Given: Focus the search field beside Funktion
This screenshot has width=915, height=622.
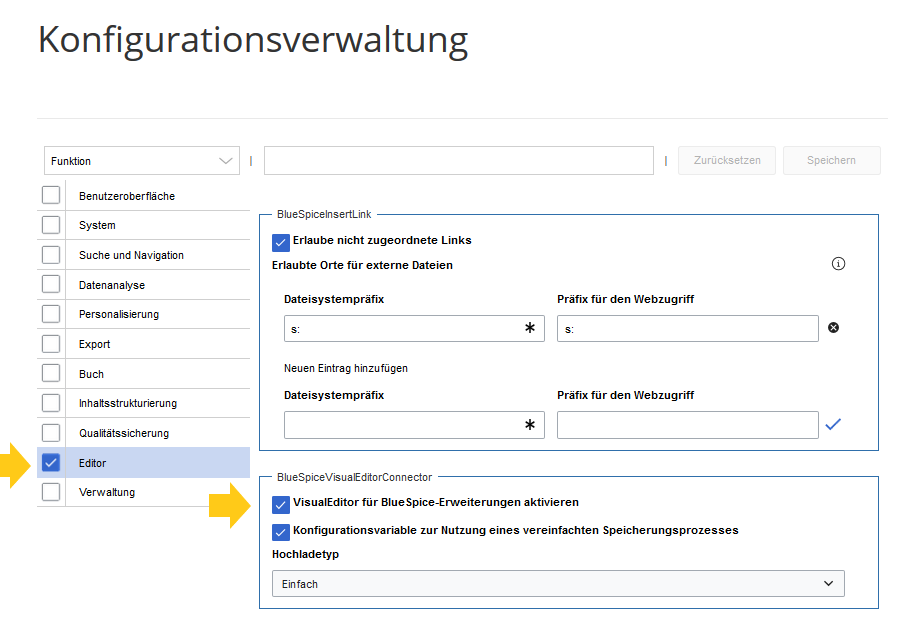Looking at the screenshot, I should 459,160.
